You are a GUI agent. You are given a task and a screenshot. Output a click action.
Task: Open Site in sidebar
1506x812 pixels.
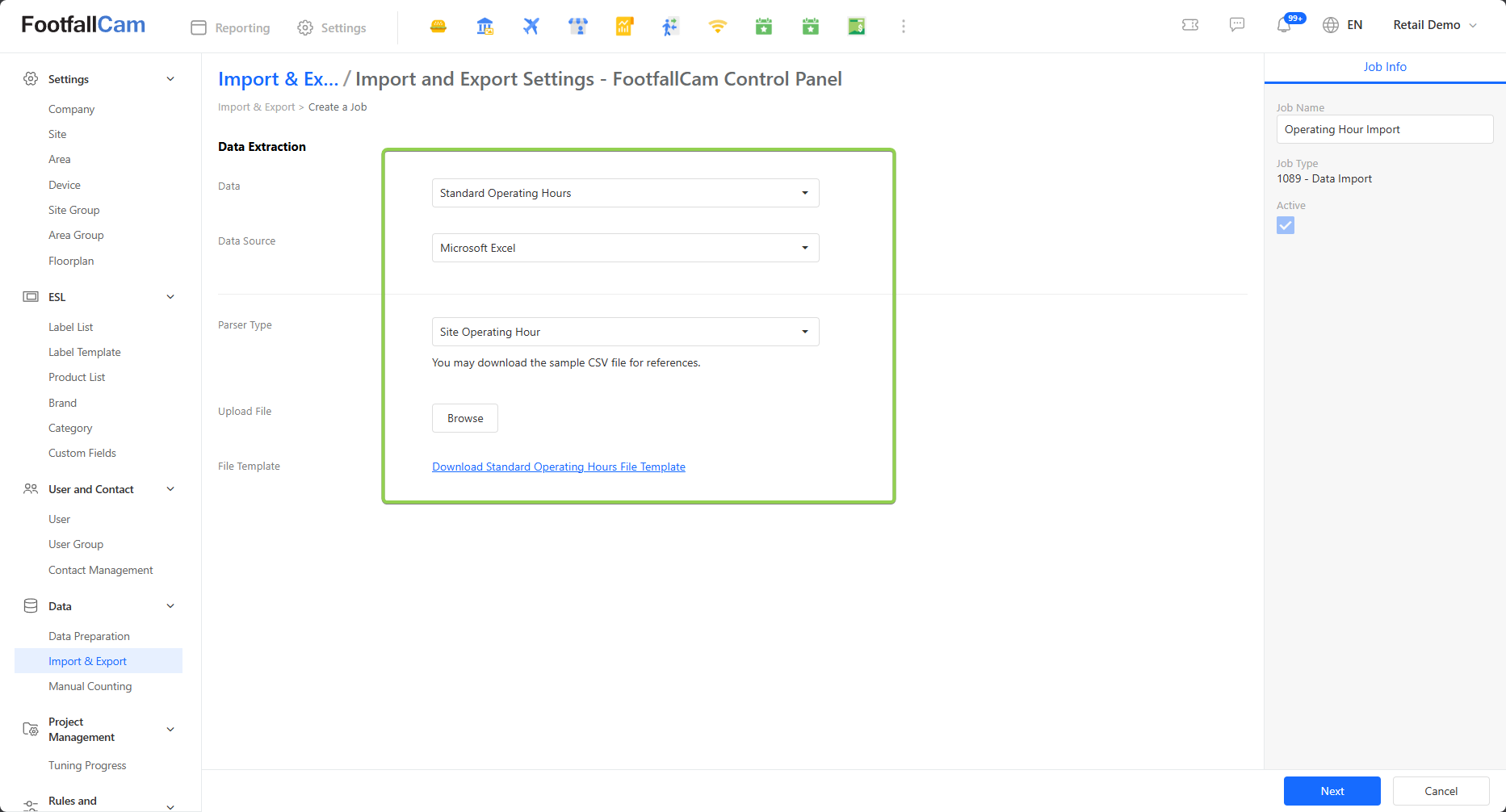(57, 134)
